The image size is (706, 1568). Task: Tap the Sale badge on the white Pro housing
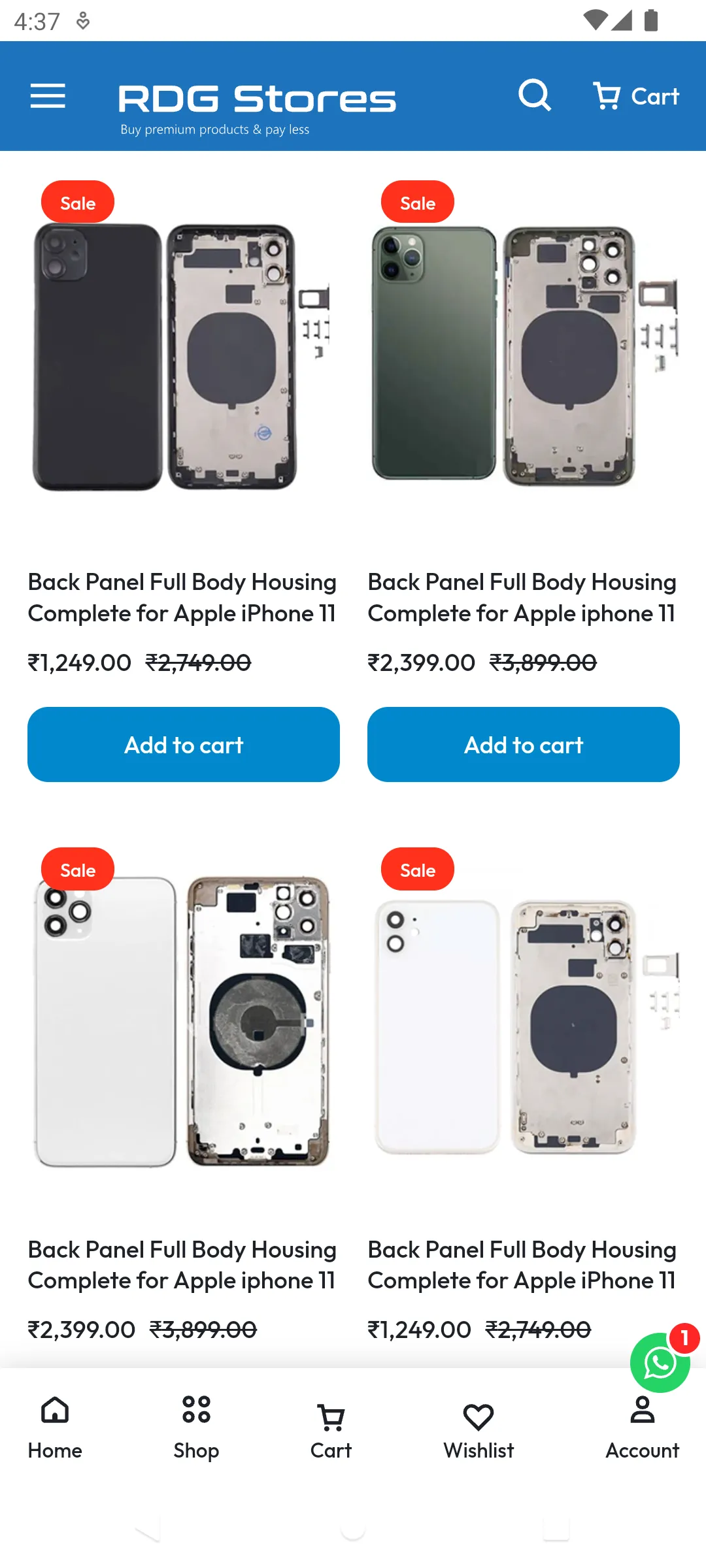(x=77, y=869)
